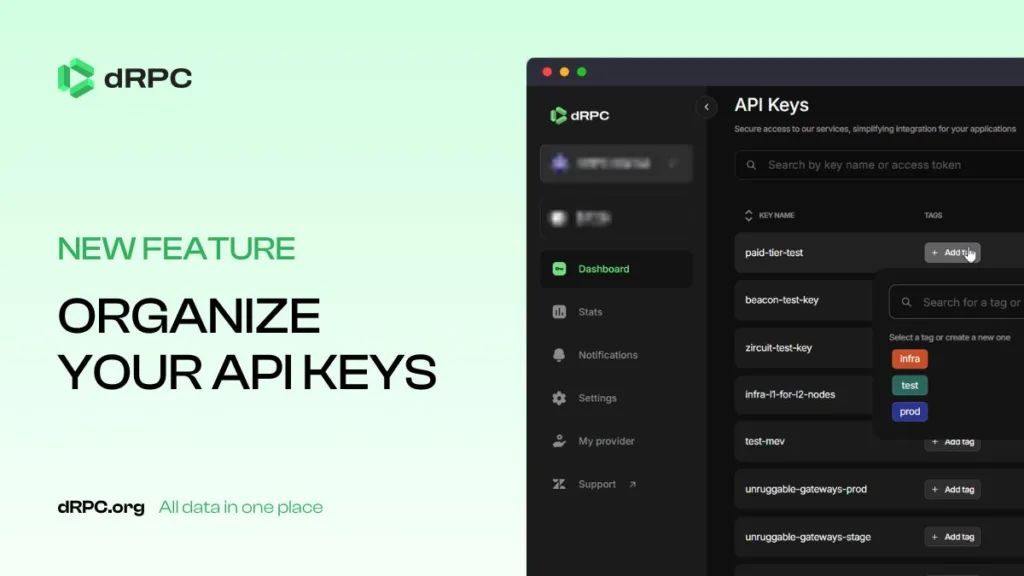1024x576 pixels.
Task: Open the Dashboard menu item
Action: tap(616, 269)
